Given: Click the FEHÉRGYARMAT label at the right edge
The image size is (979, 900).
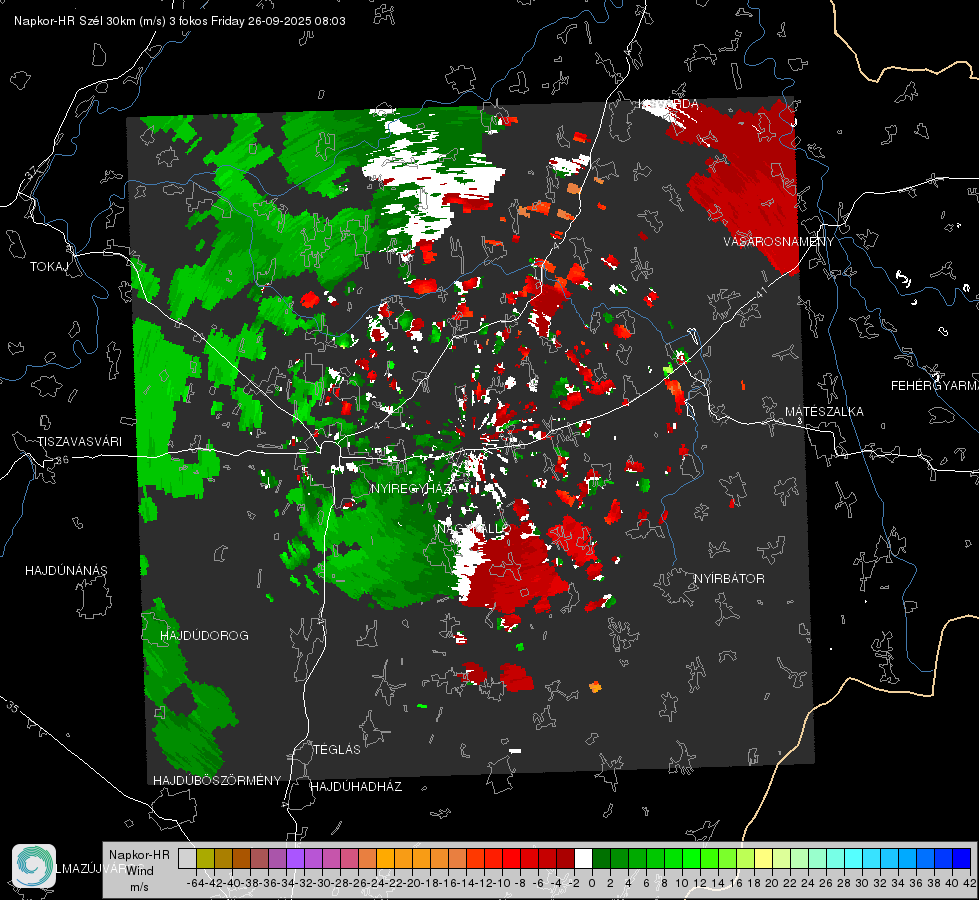Looking at the screenshot, I should tap(935, 386).
